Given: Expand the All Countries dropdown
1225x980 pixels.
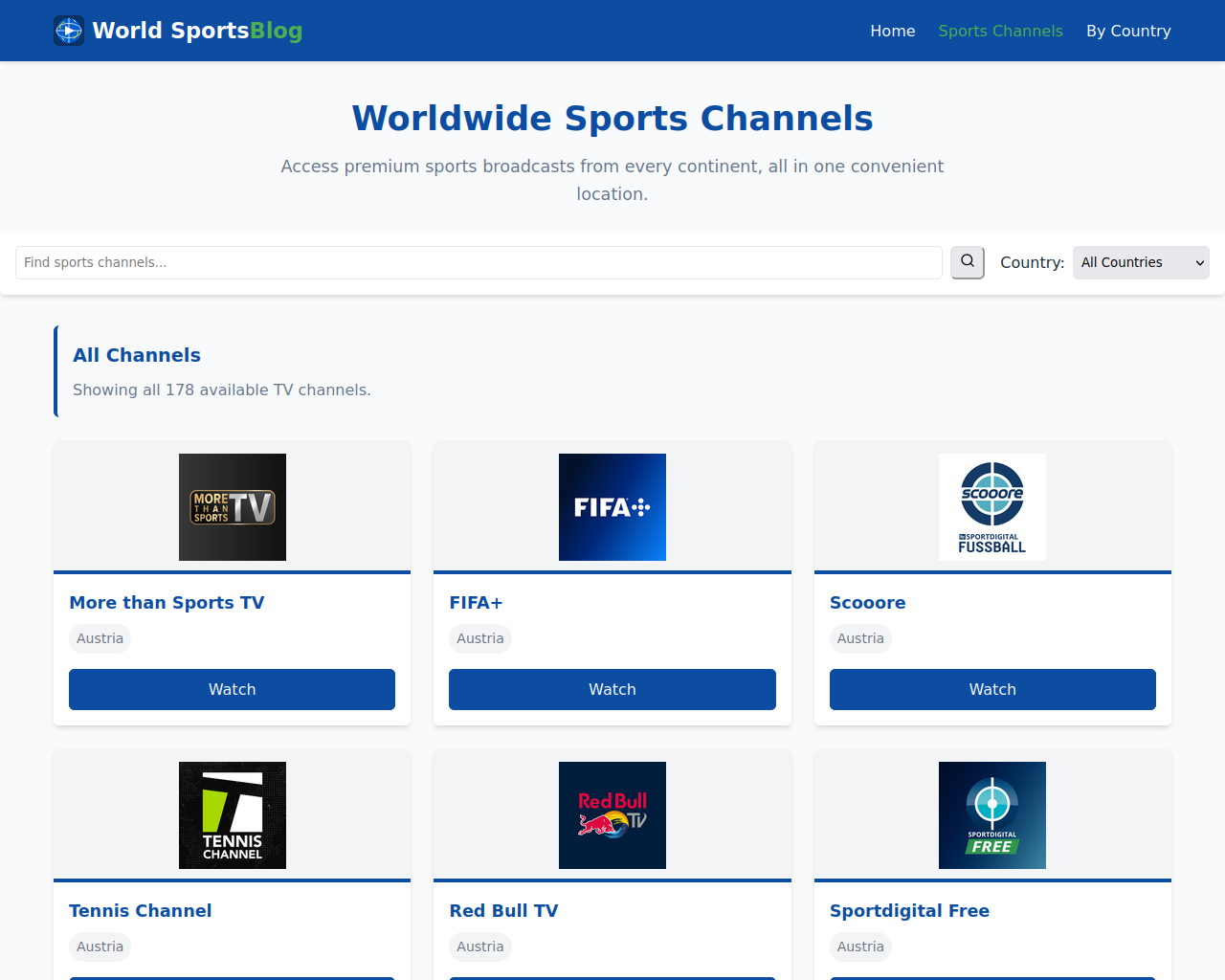Looking at the screenshot, I should tap(1141, 262).
